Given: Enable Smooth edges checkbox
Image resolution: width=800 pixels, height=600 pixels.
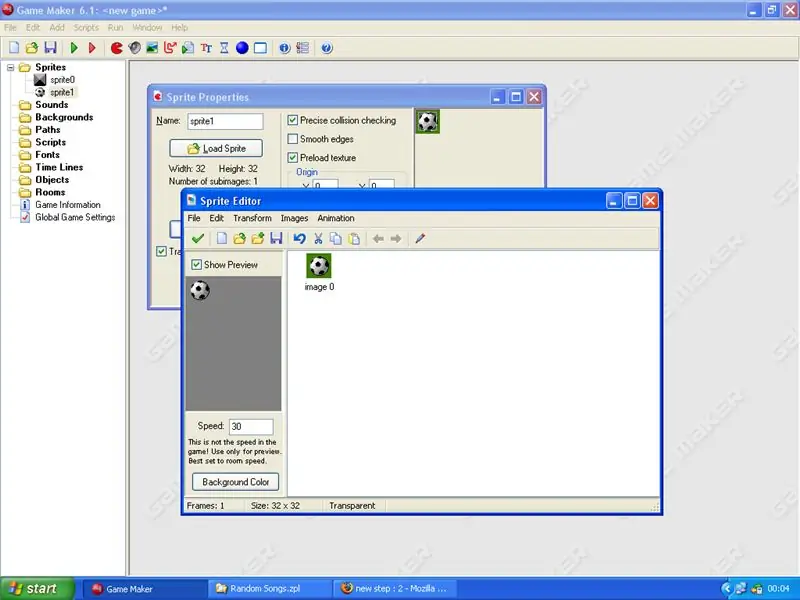Looking at the screenshot, I should click(x=292, y=139).
